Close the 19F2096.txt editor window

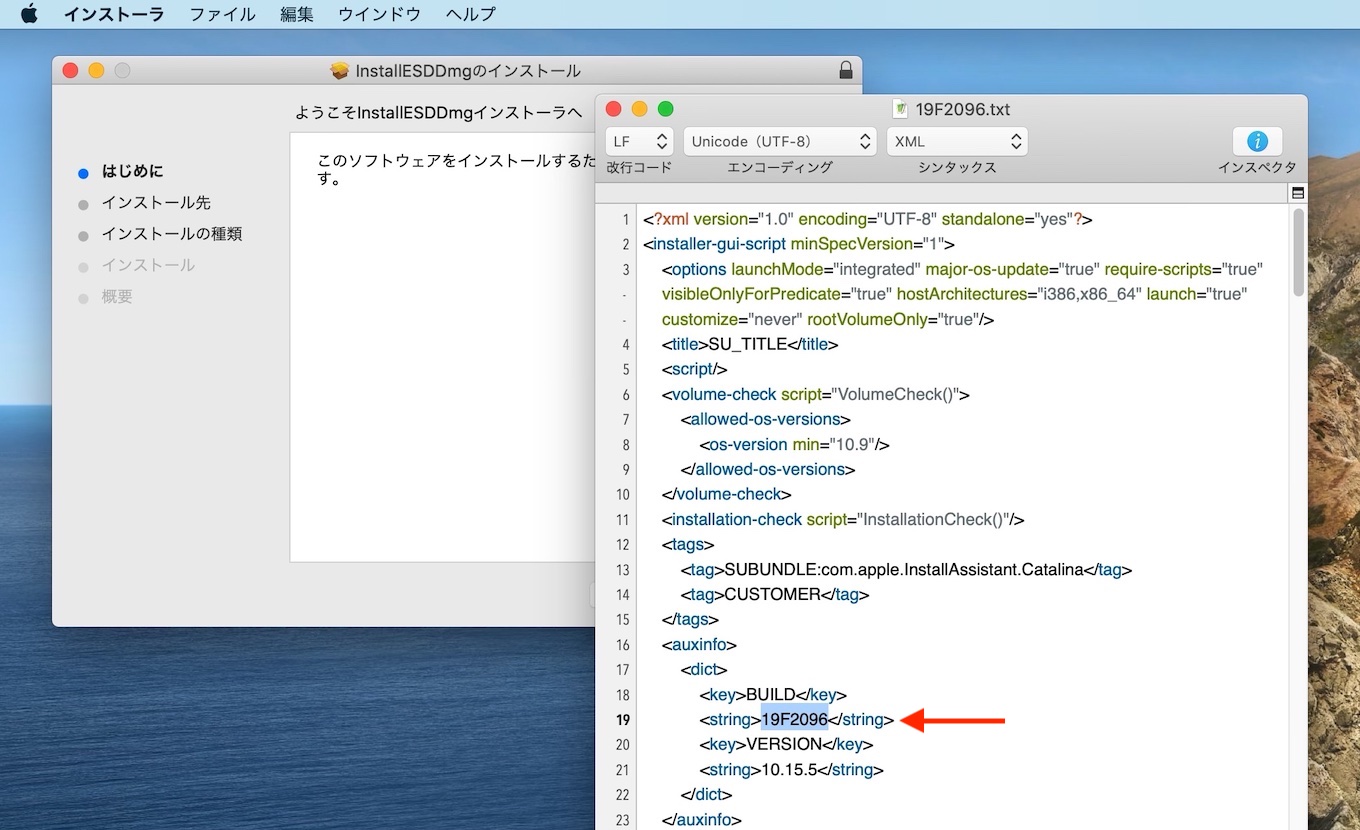tap(614, 109)
